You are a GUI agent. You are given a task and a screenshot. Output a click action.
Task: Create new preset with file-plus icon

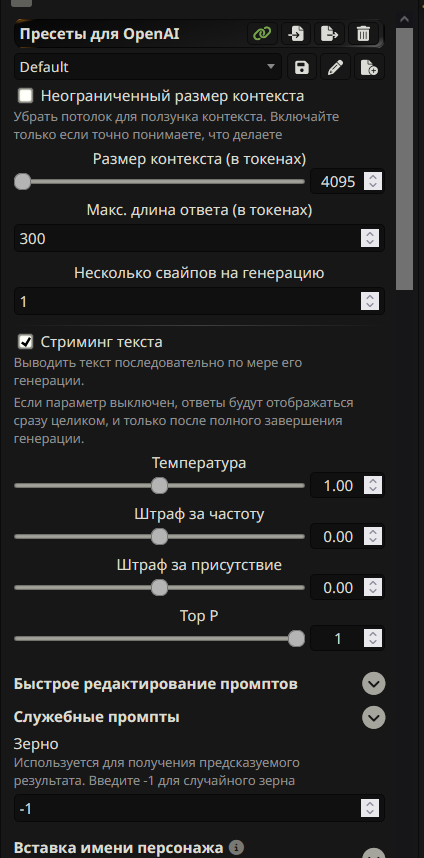pos(369,67)
